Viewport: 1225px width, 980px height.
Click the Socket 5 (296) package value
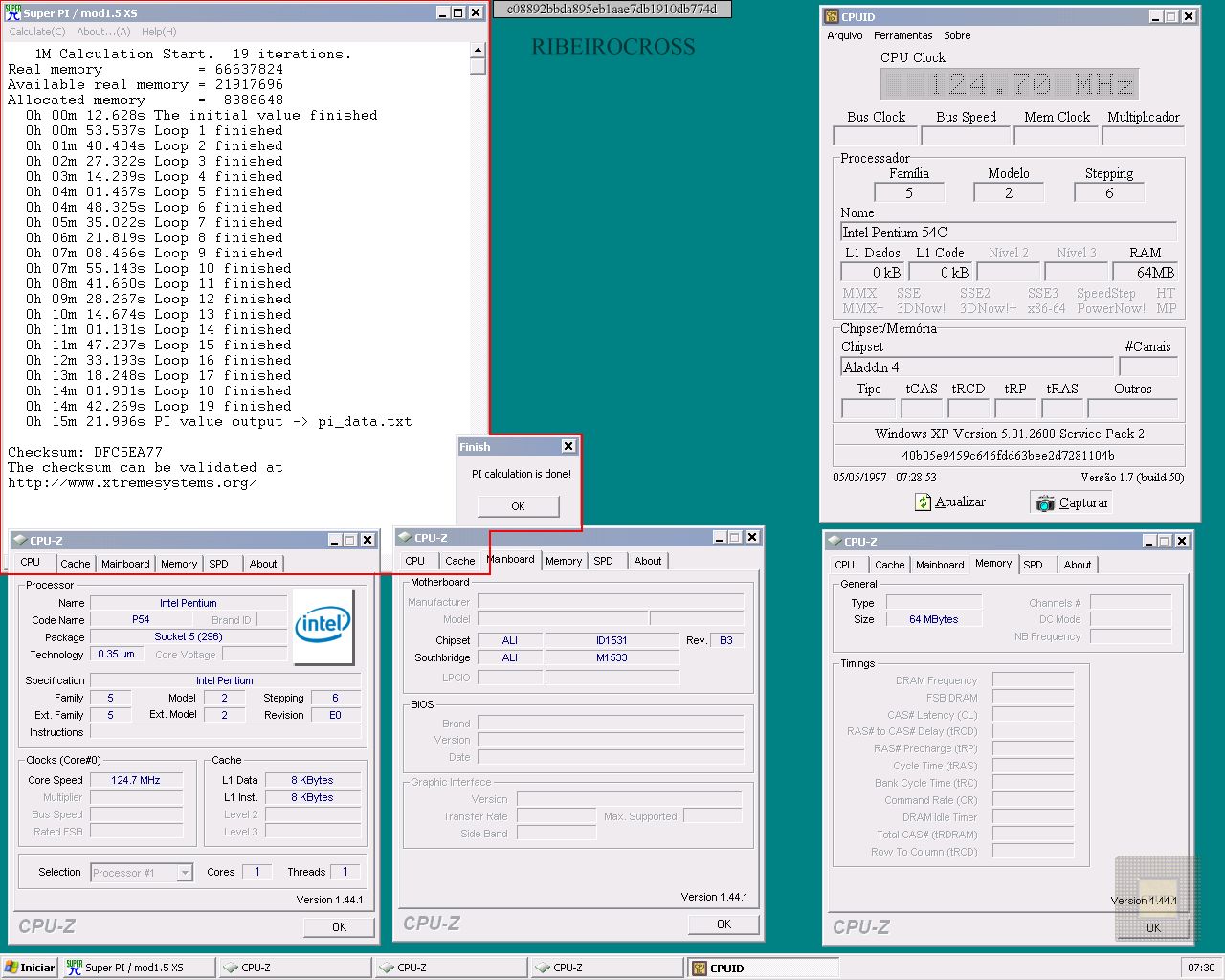point(189,636)
